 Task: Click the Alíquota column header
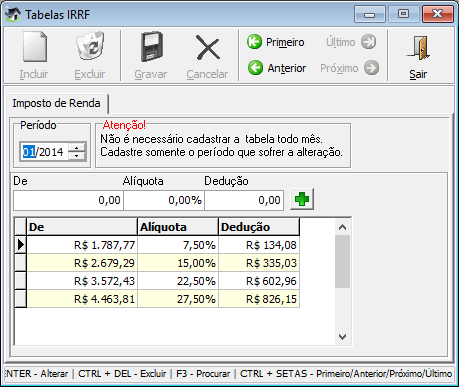coord(178,227)
